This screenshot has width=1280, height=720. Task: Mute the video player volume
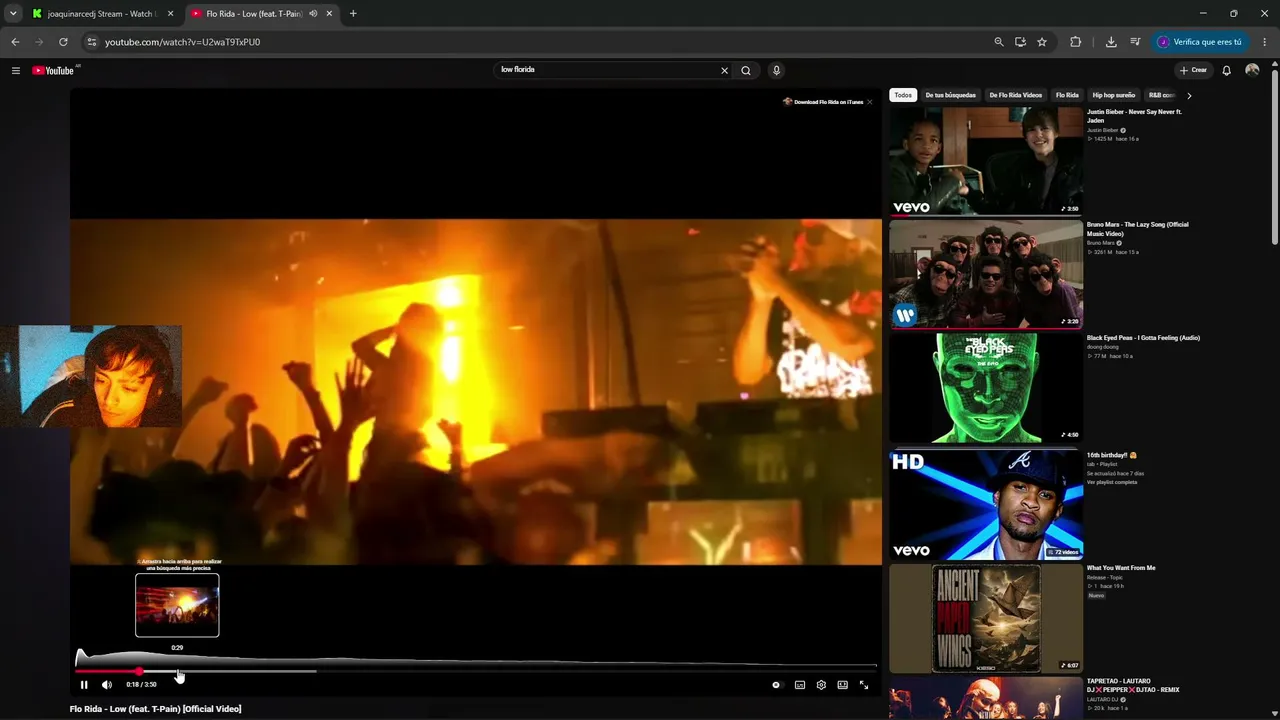[107, 685]
